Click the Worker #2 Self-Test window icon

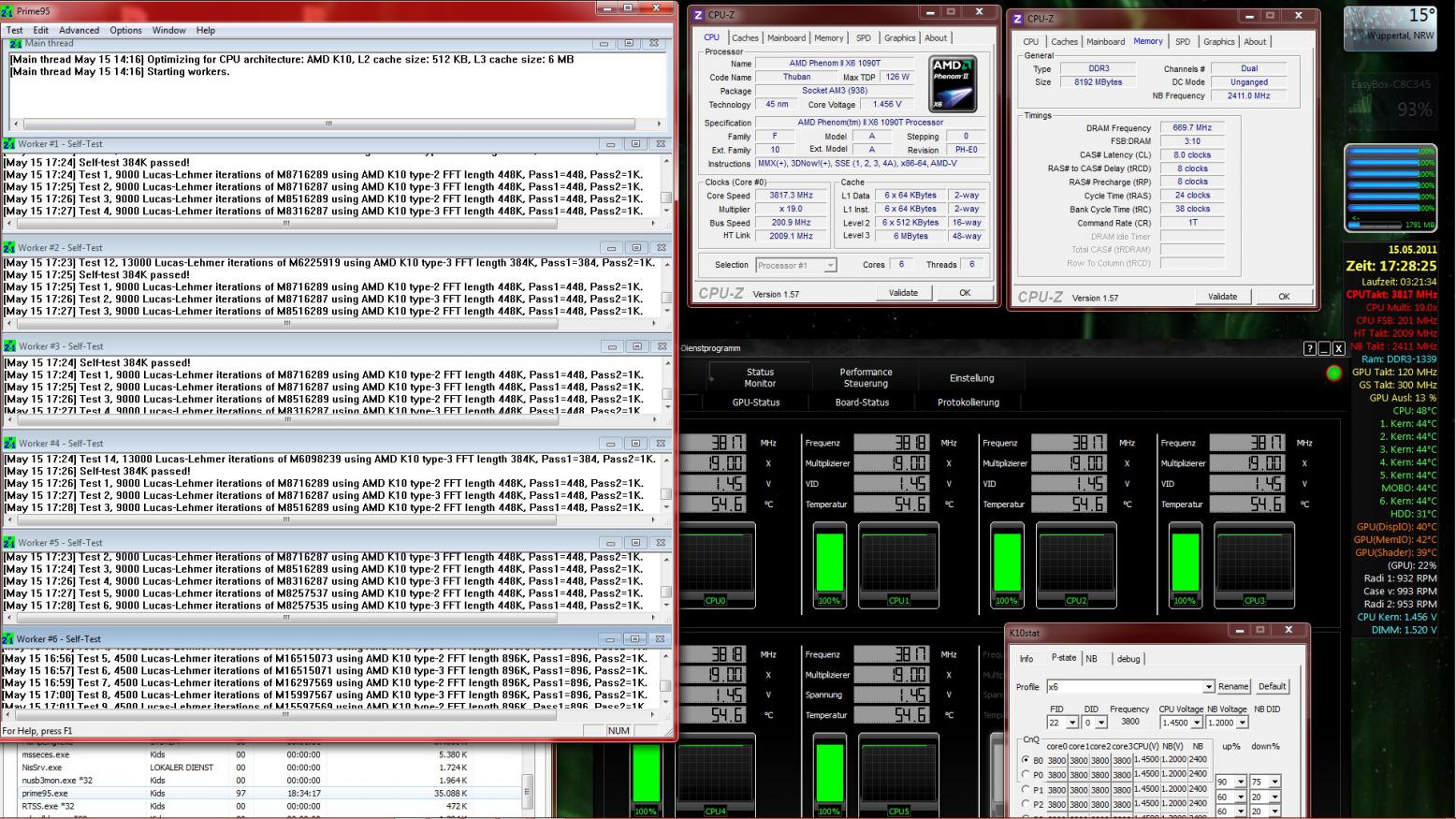[9, 248]
